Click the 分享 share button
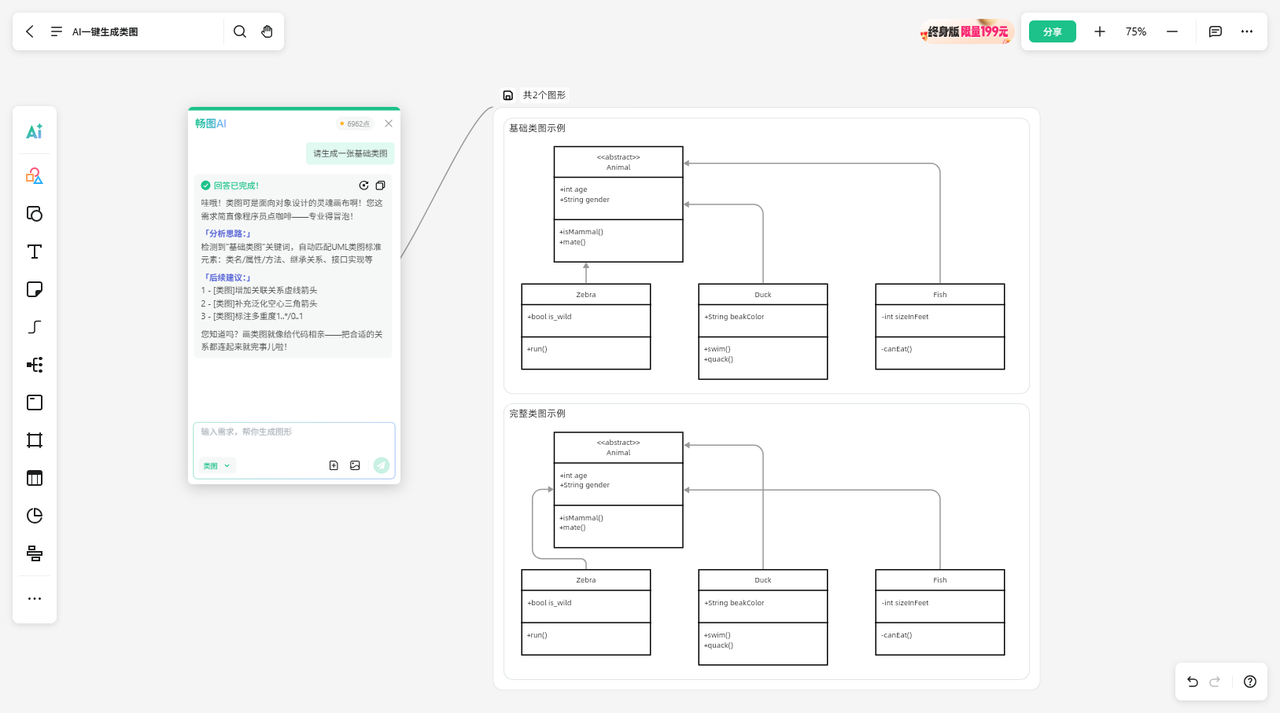1280x713 pixels. point(1052,31)
